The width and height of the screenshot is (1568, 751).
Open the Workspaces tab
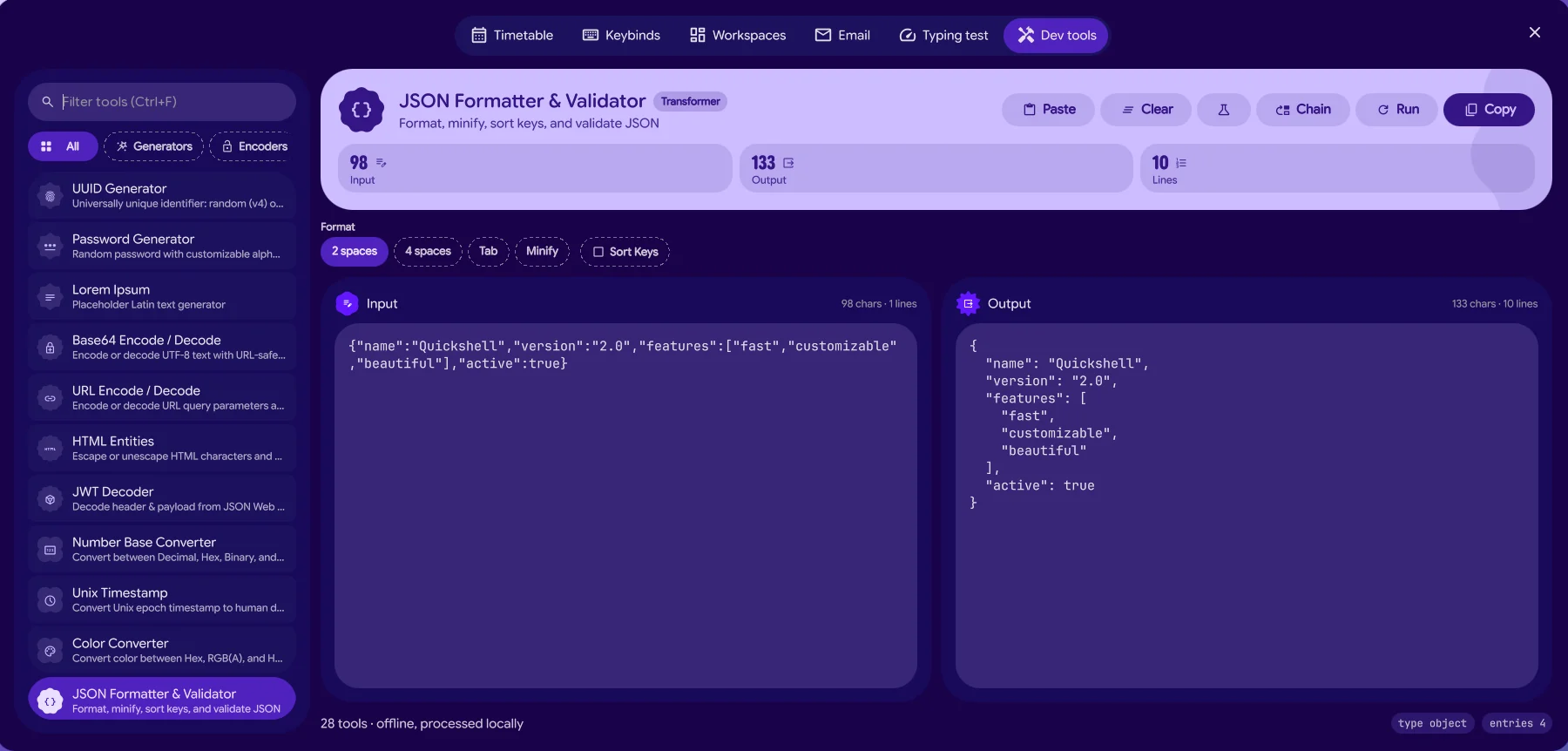738,36
